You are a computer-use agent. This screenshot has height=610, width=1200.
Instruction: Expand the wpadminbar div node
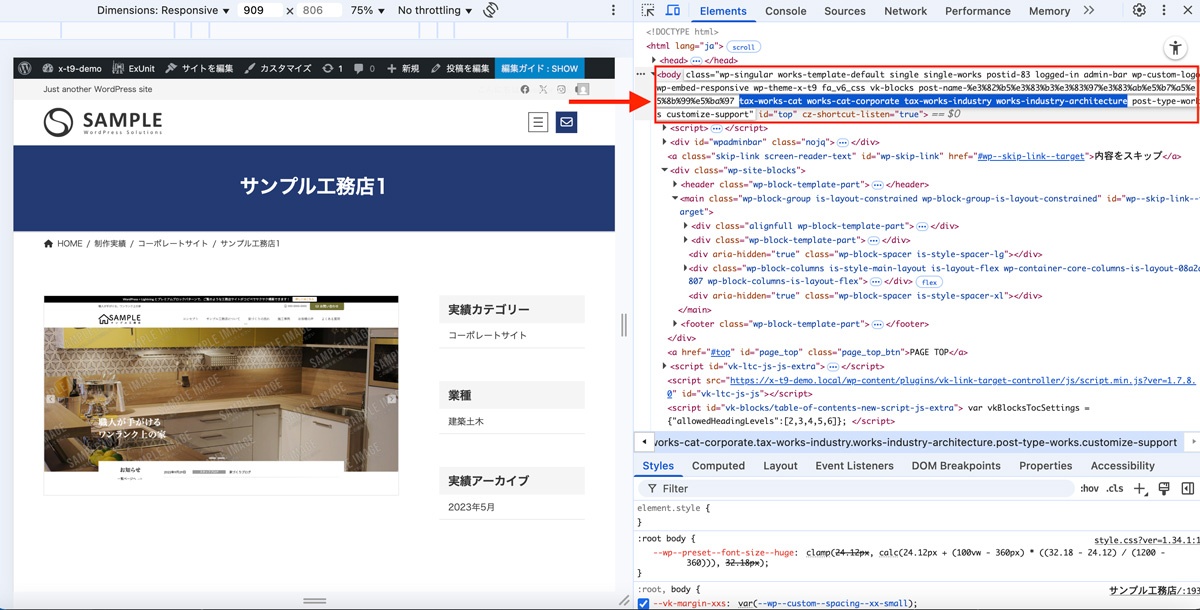click(x=666, y=142)
